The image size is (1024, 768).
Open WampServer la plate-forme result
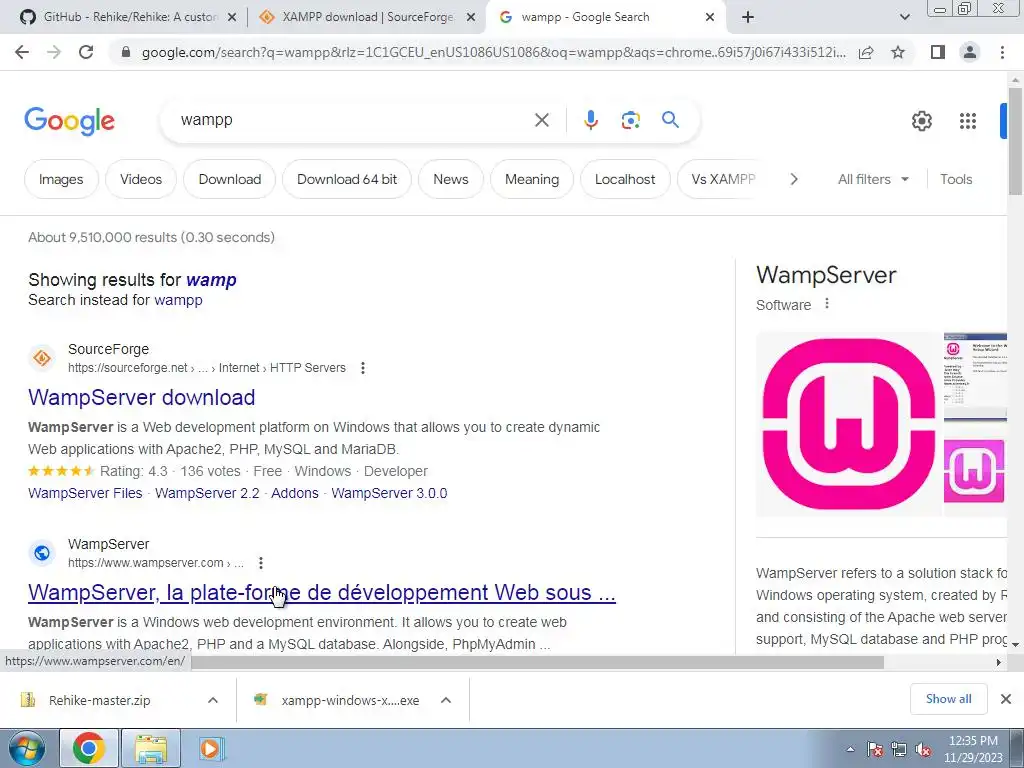(322, 592)
